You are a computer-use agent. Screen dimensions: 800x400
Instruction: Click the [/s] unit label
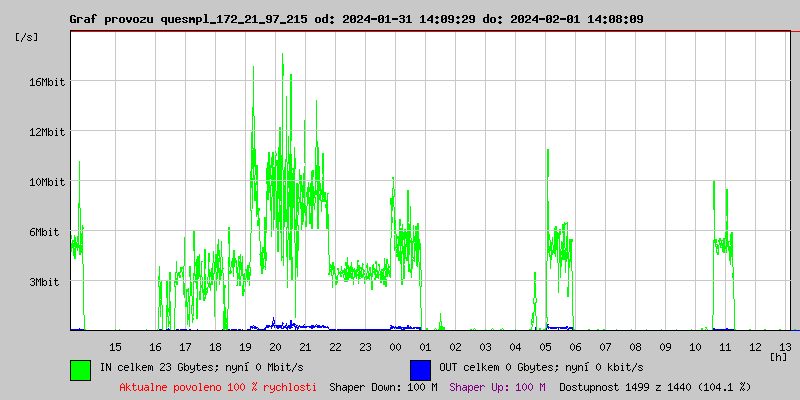pos(27,37)
